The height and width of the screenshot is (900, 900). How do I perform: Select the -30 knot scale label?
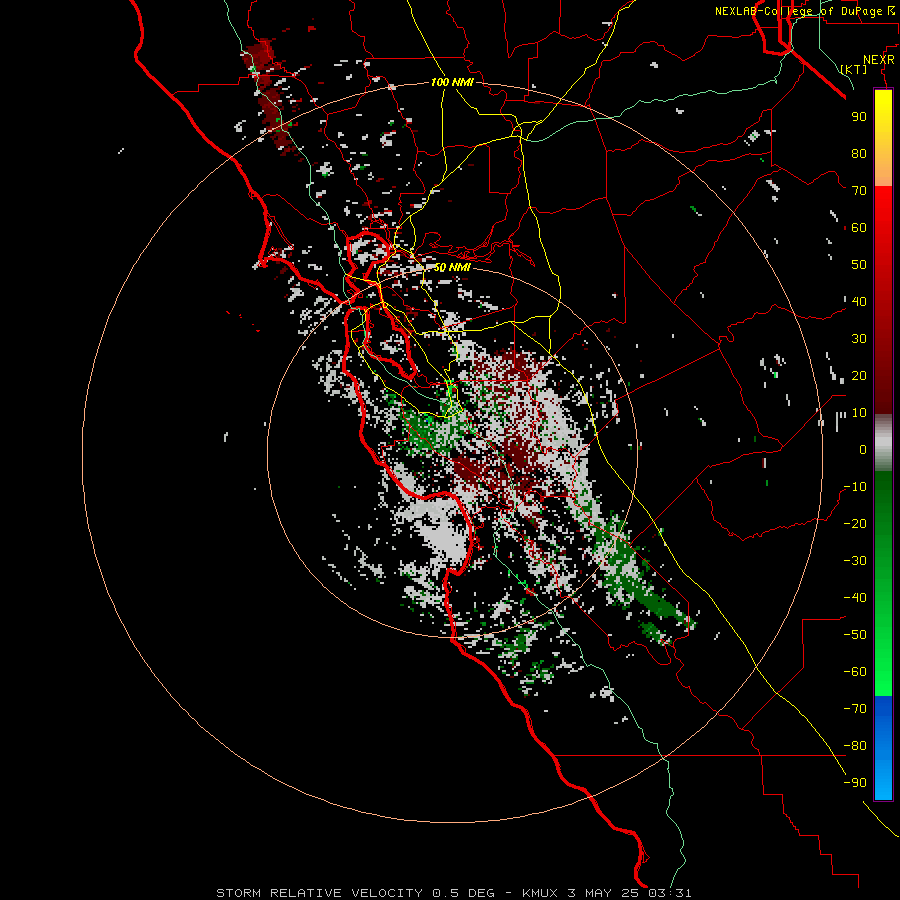(x=855, y=561)
